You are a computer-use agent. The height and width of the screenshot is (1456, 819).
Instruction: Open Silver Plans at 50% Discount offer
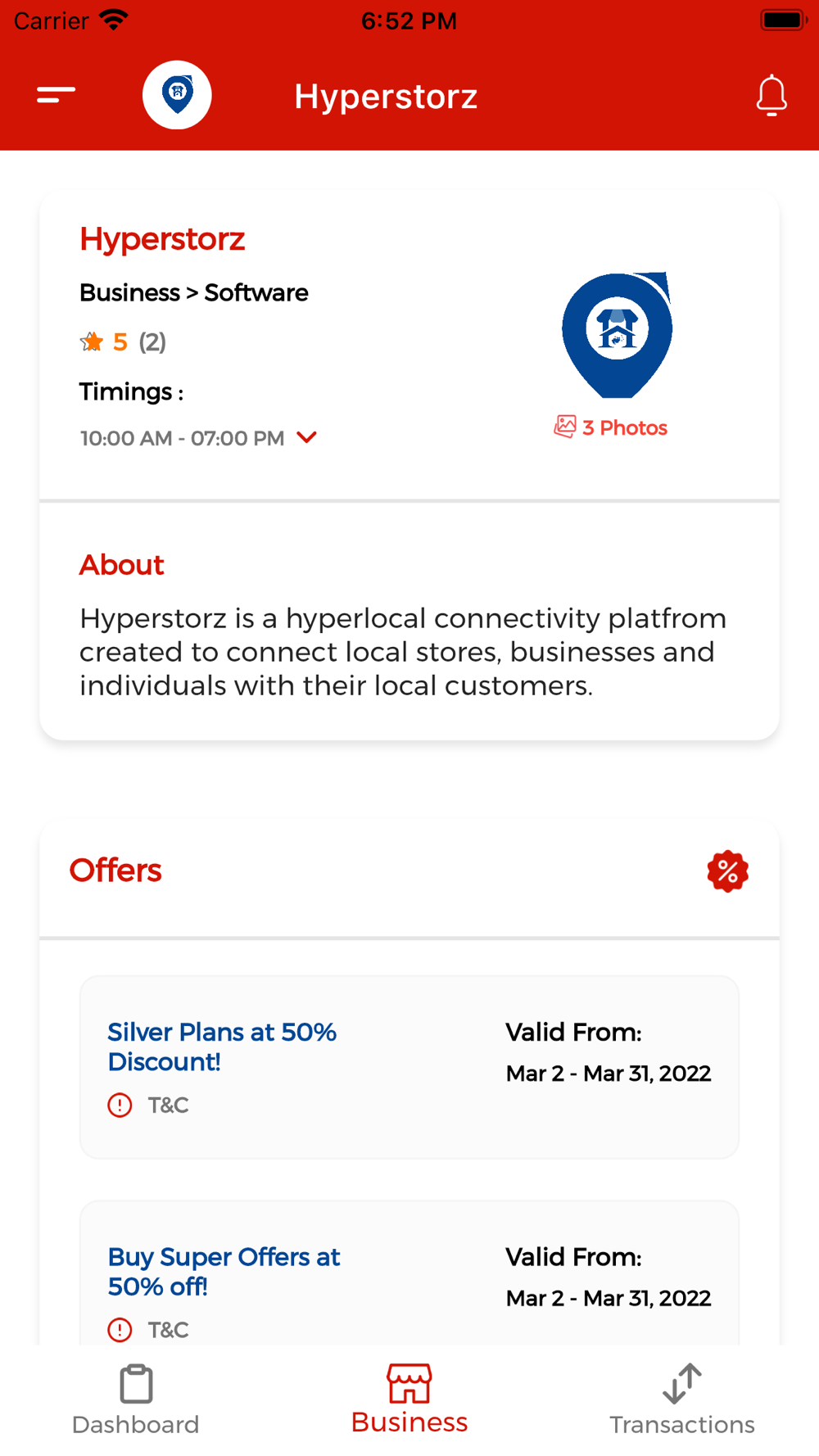click(x=222, y=1047)
